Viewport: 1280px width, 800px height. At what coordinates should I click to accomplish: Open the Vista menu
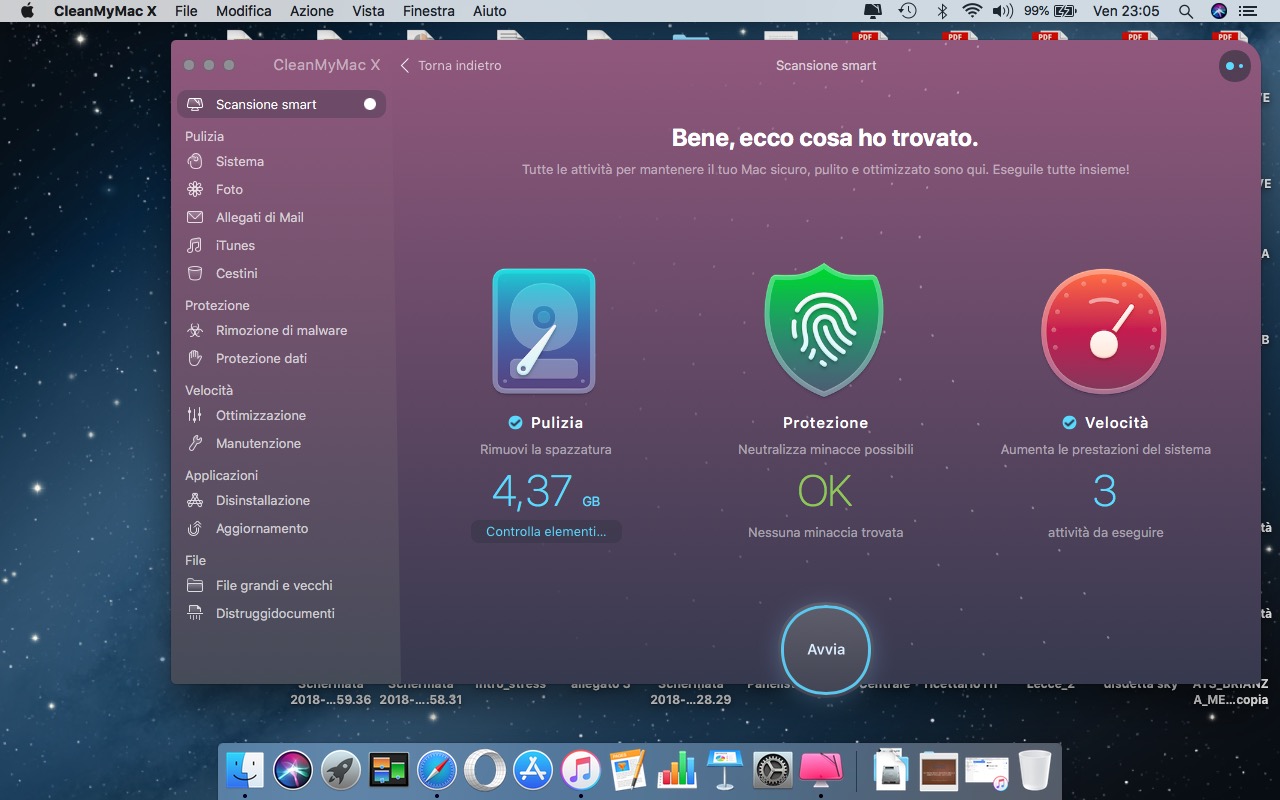pos(368,11)
